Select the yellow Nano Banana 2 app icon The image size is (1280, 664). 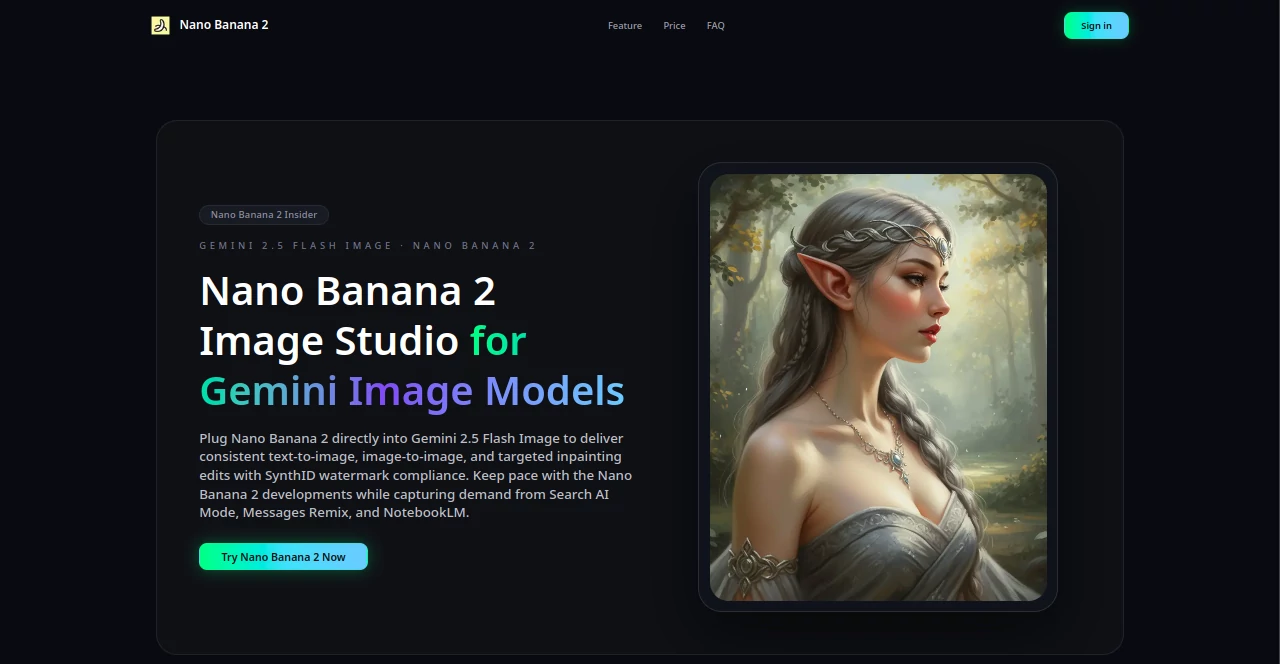[x=159, y=25]
